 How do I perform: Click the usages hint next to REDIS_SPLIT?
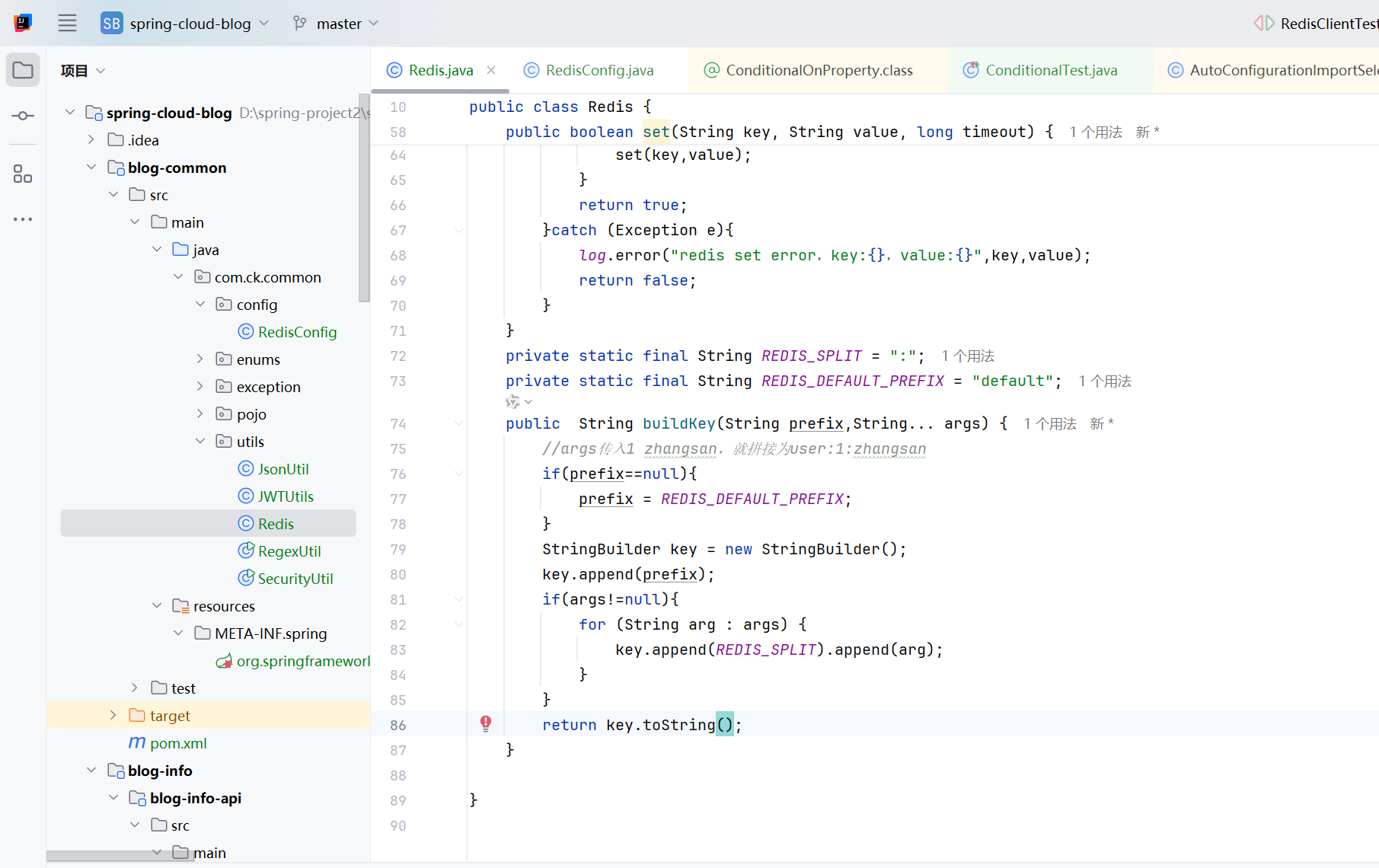[968, 356]
